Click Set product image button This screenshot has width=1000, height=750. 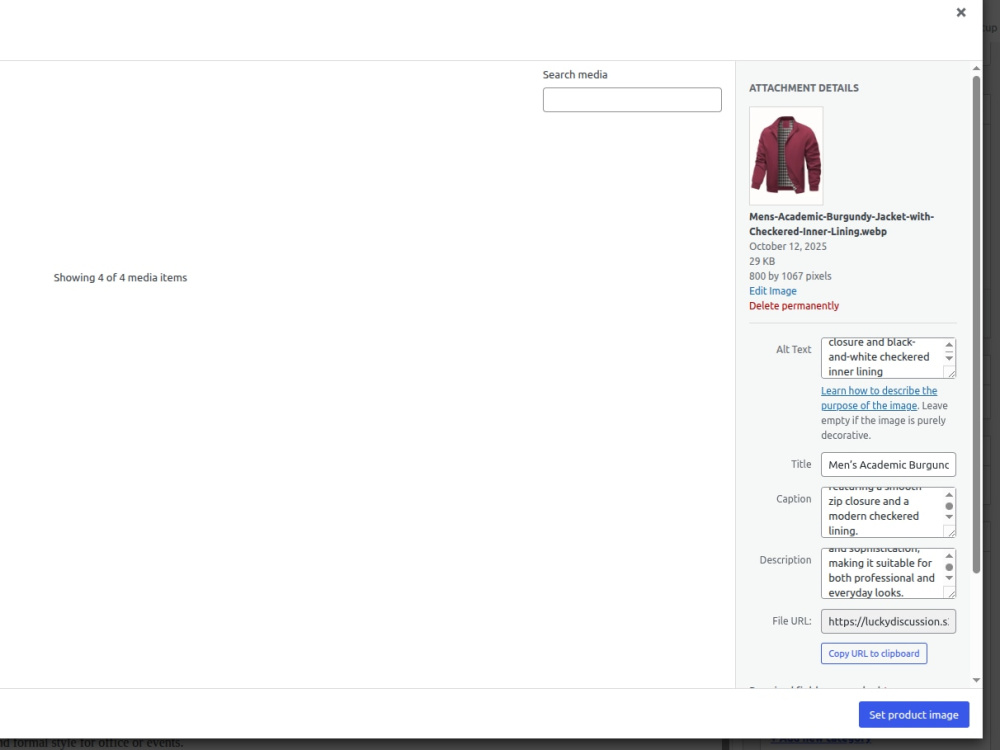pos(913,714)
